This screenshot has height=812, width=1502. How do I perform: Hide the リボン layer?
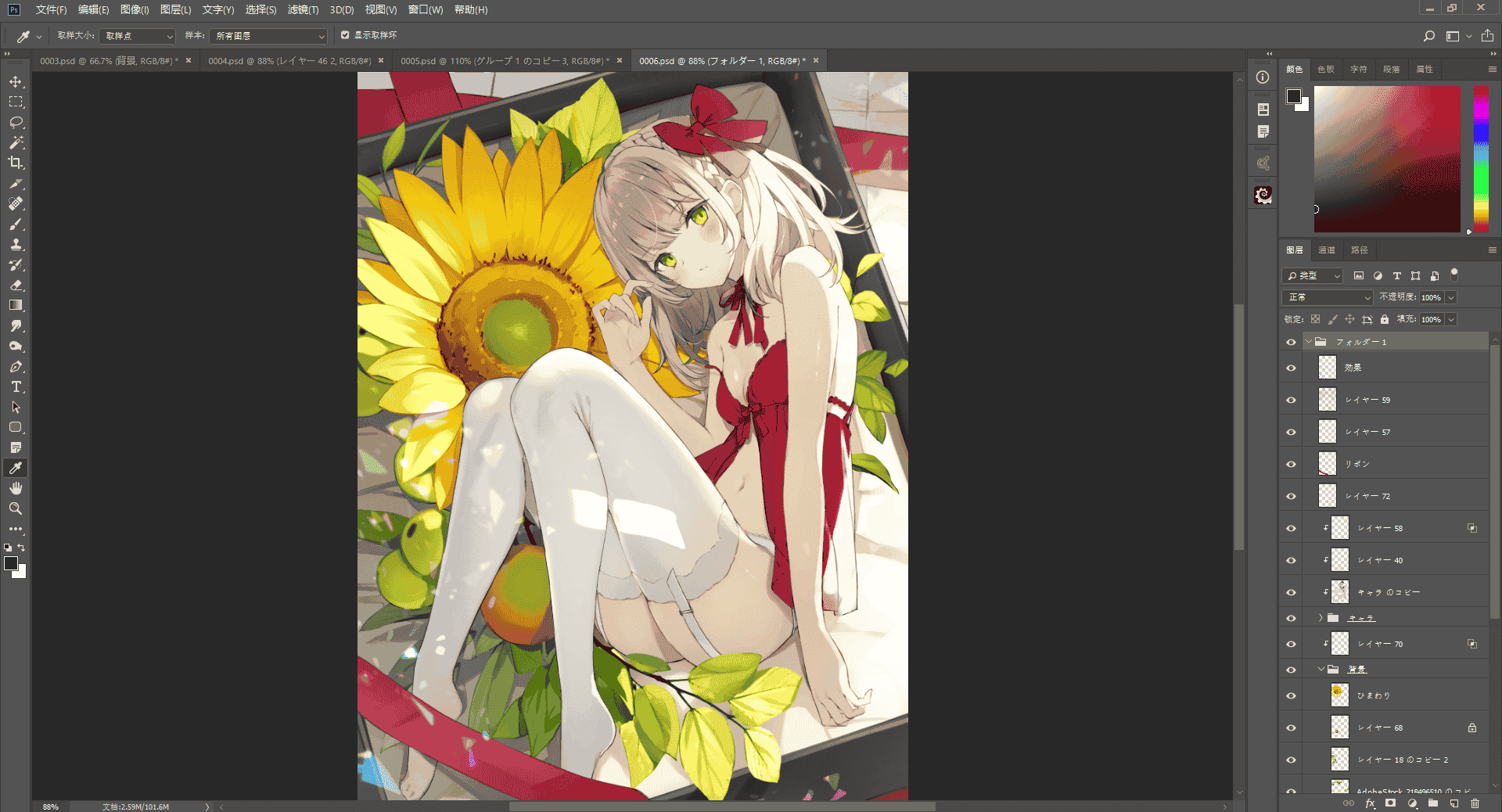coord(1291,464)
